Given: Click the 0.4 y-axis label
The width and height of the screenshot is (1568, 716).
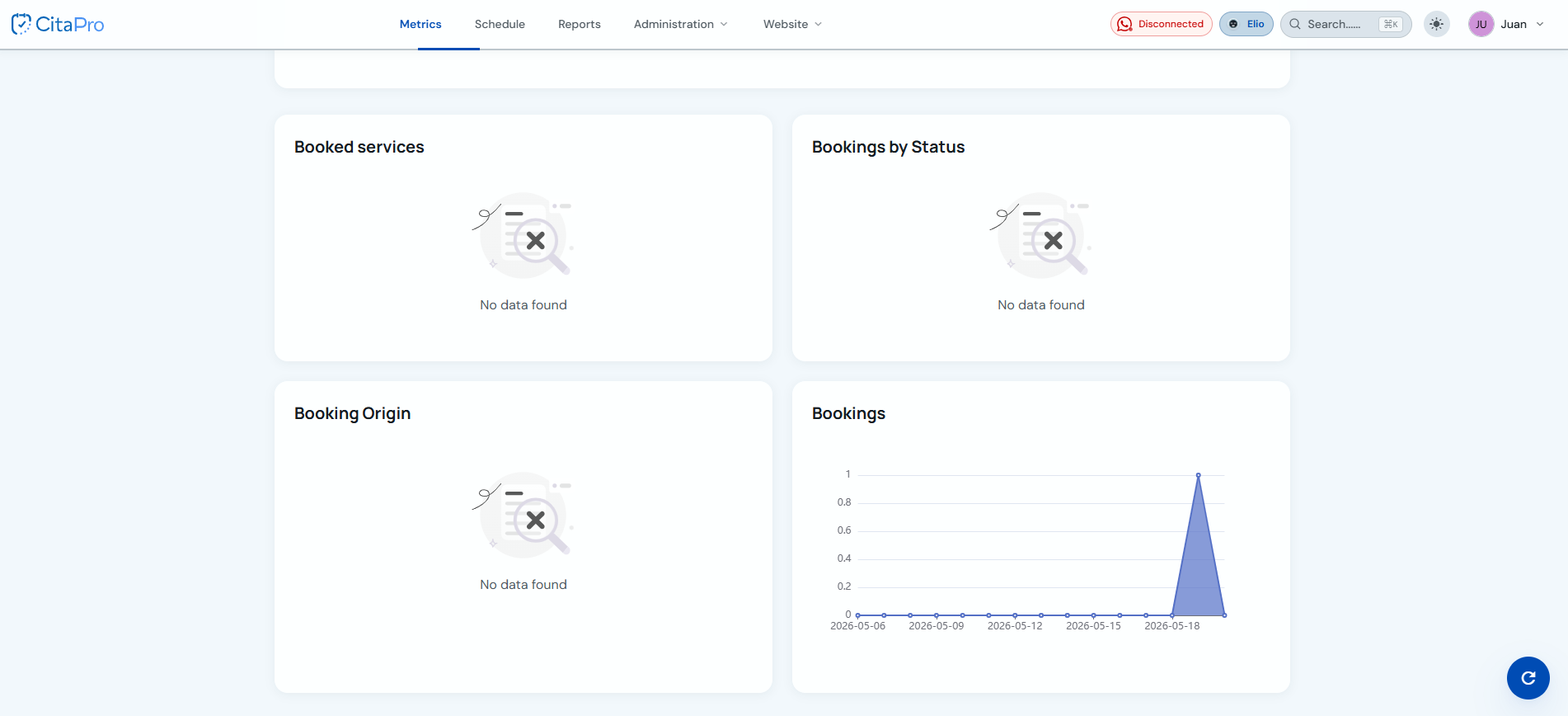Looking at the screenshot, I should click(844, 558).
